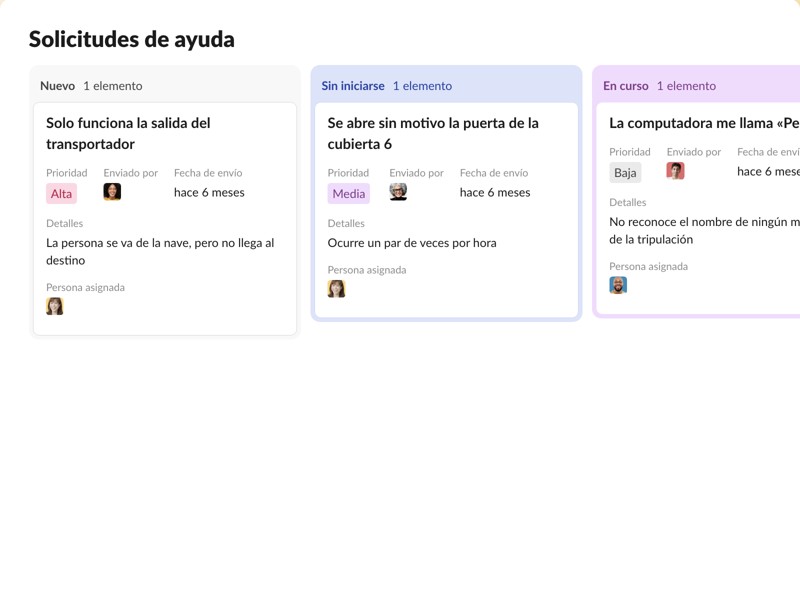Open the Nuevo column header
The height and width of the screenshot is (600, 800).
58,86
